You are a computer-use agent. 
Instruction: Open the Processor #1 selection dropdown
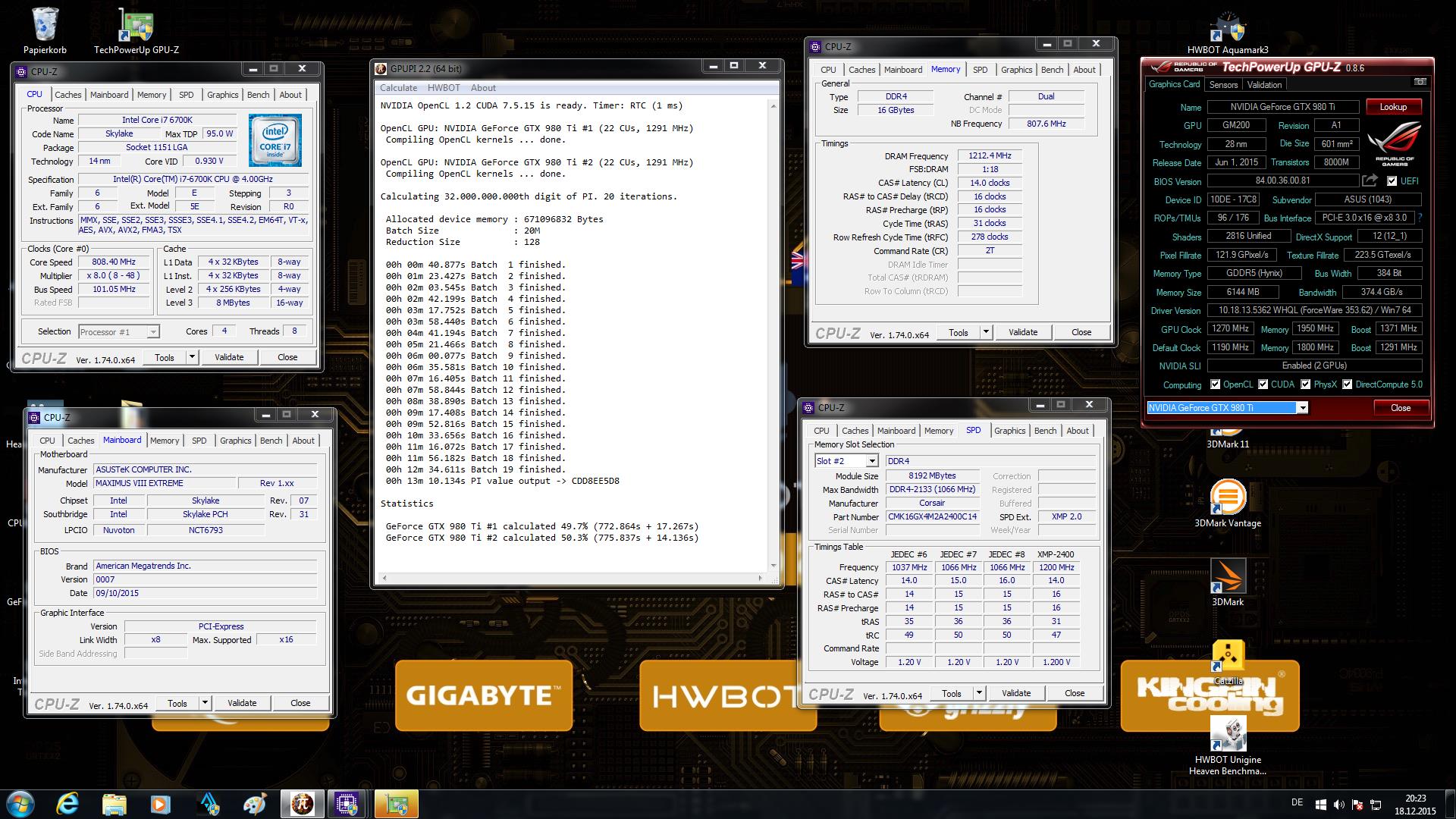click(x=118, y=331)
